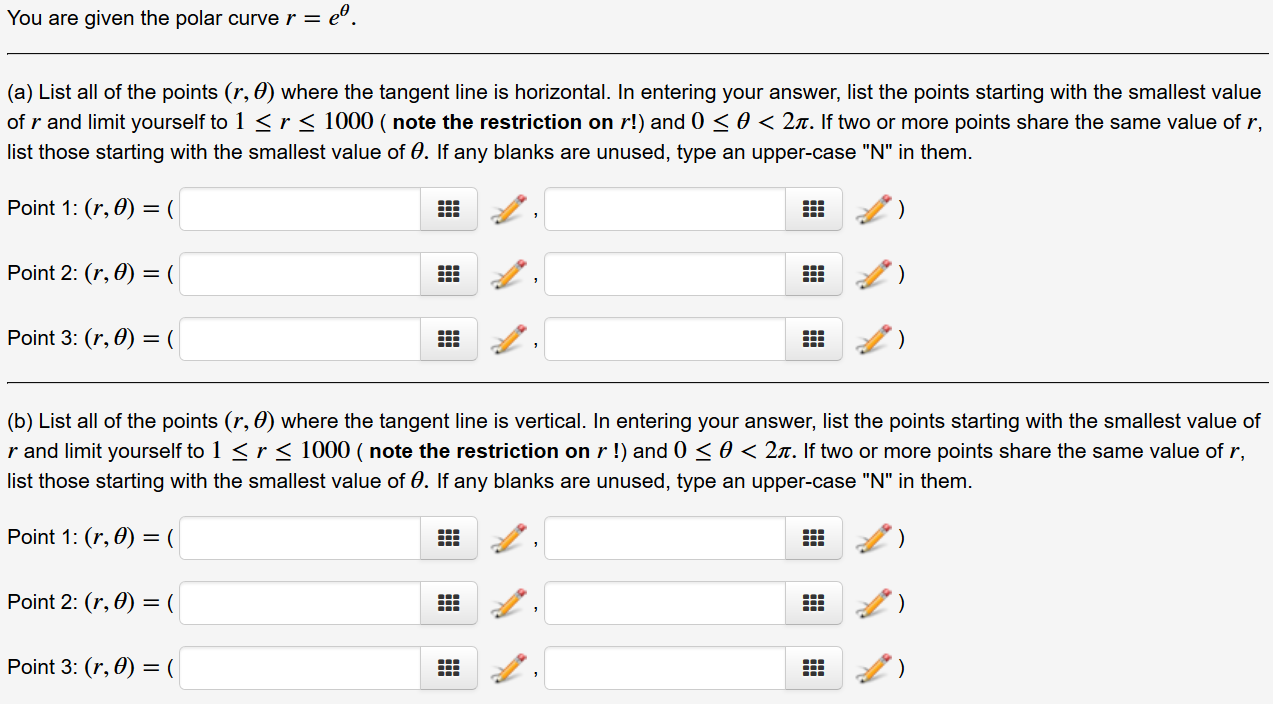The height and width of the screenshot is (704, 1273).
Task: Click the pencil editor icon for Point 2 theta in part (b)
Action: pyautogui.click(x=872, y=603)
